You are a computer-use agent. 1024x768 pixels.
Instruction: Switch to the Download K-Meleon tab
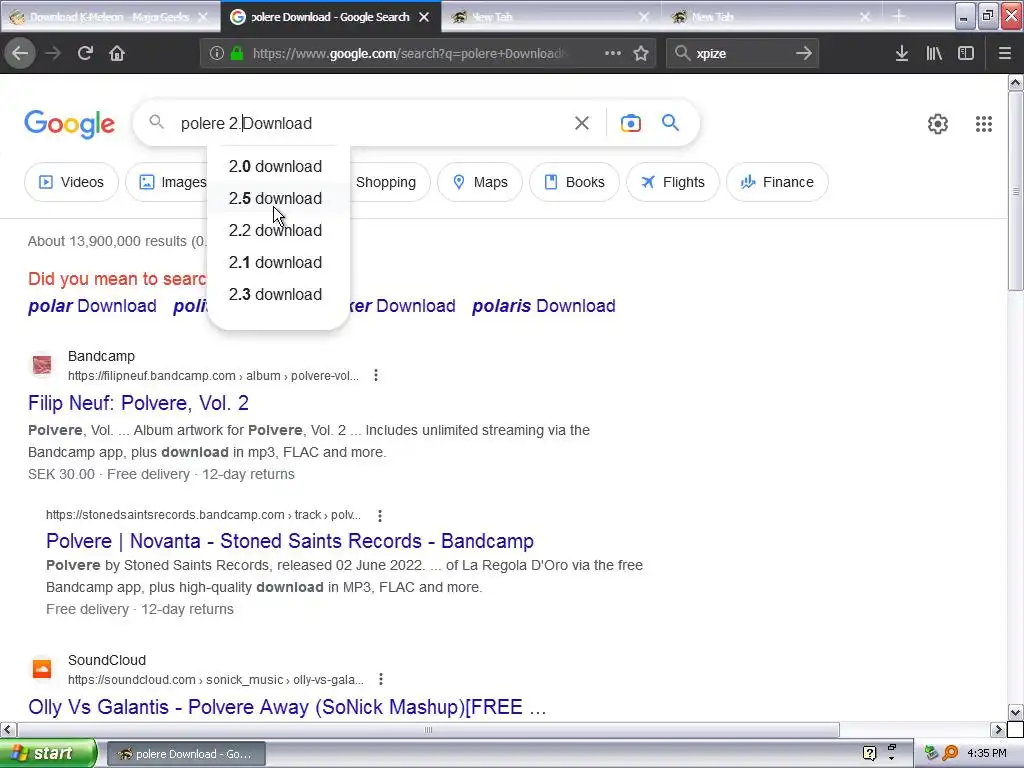tap(109, 17)
